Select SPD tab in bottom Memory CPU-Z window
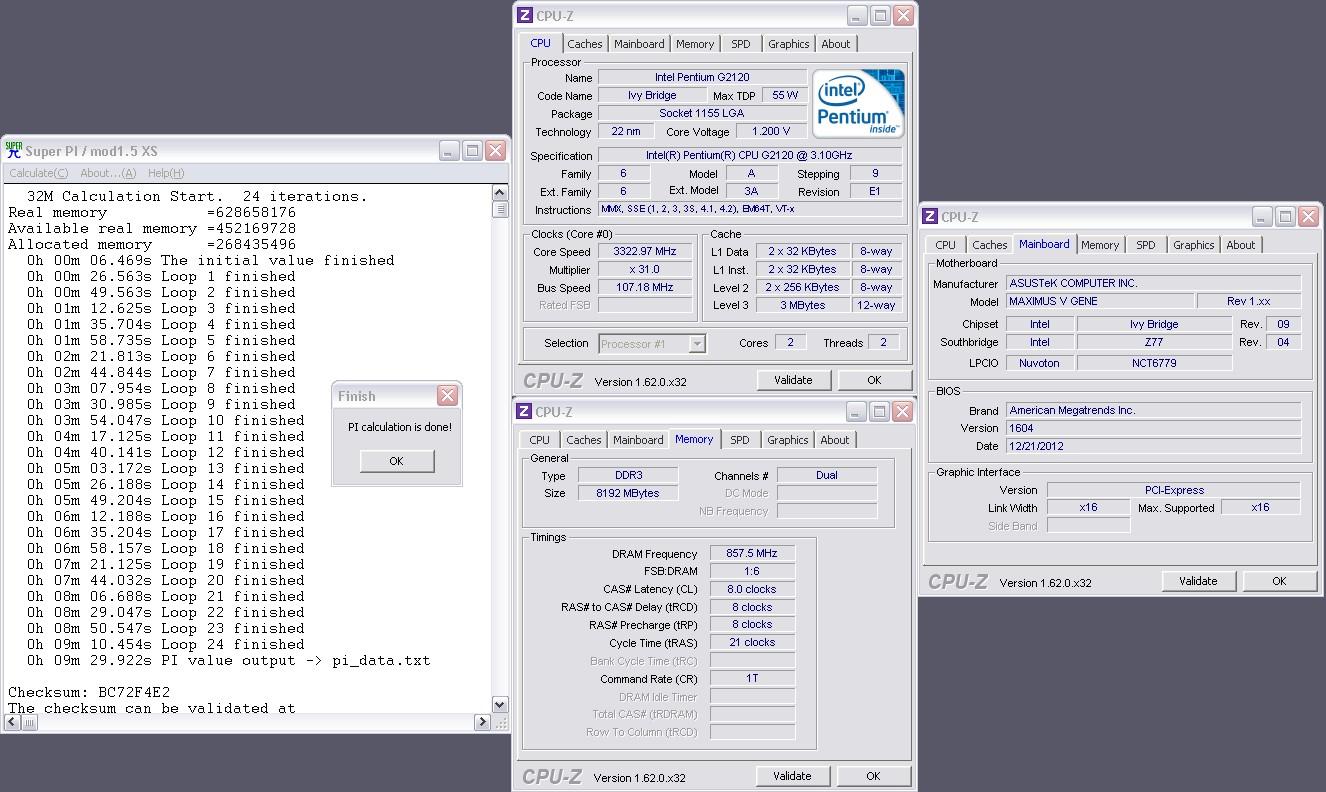Viewport: 1326px width, 792px height. tap(740, 440)
